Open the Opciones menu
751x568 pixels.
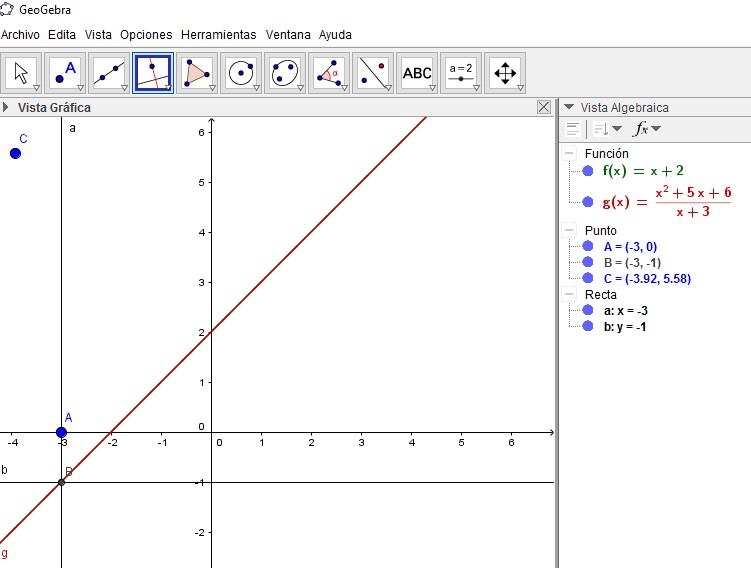pyautogui.click(x=146, y=35)
